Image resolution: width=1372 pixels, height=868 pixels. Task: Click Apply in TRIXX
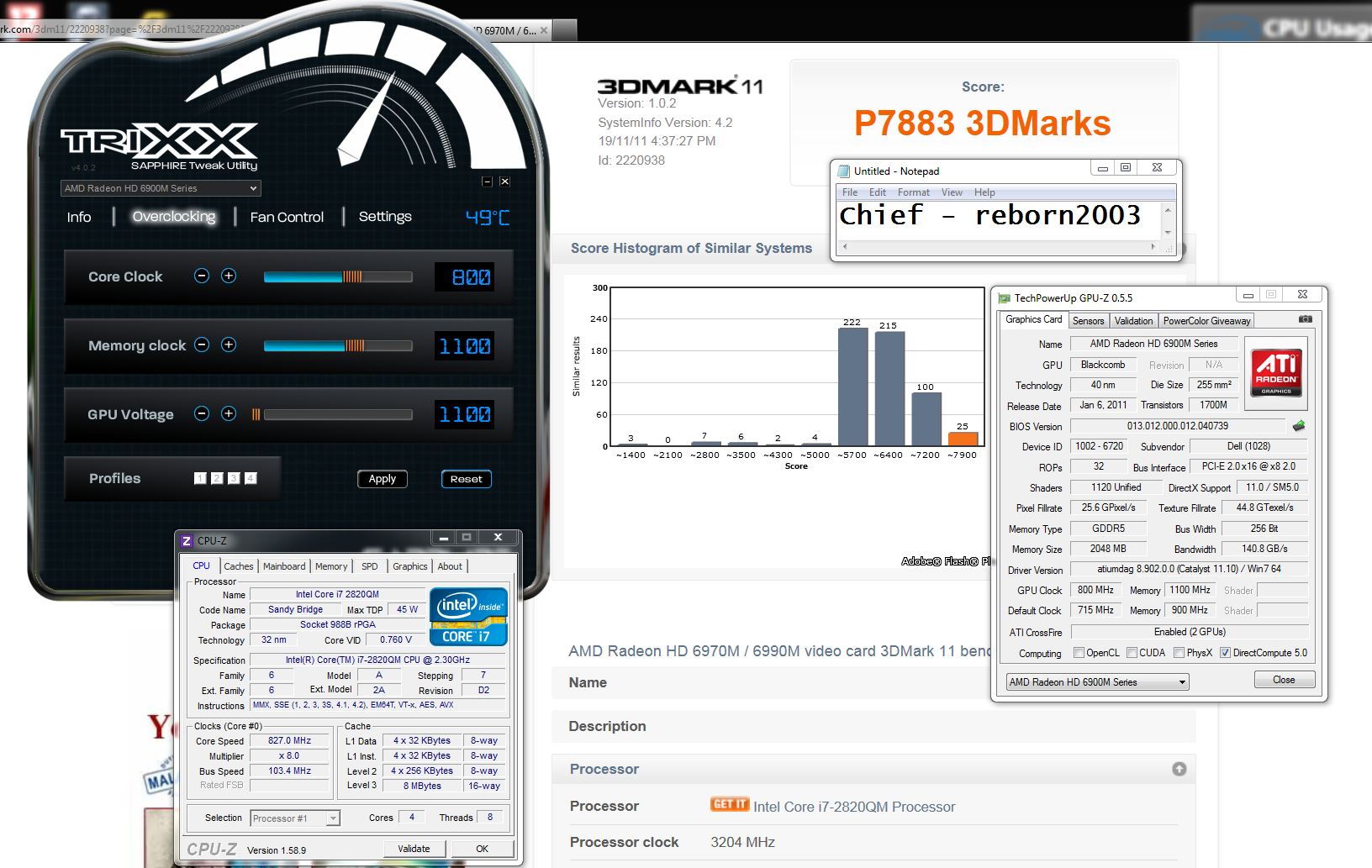coord(383,479)
